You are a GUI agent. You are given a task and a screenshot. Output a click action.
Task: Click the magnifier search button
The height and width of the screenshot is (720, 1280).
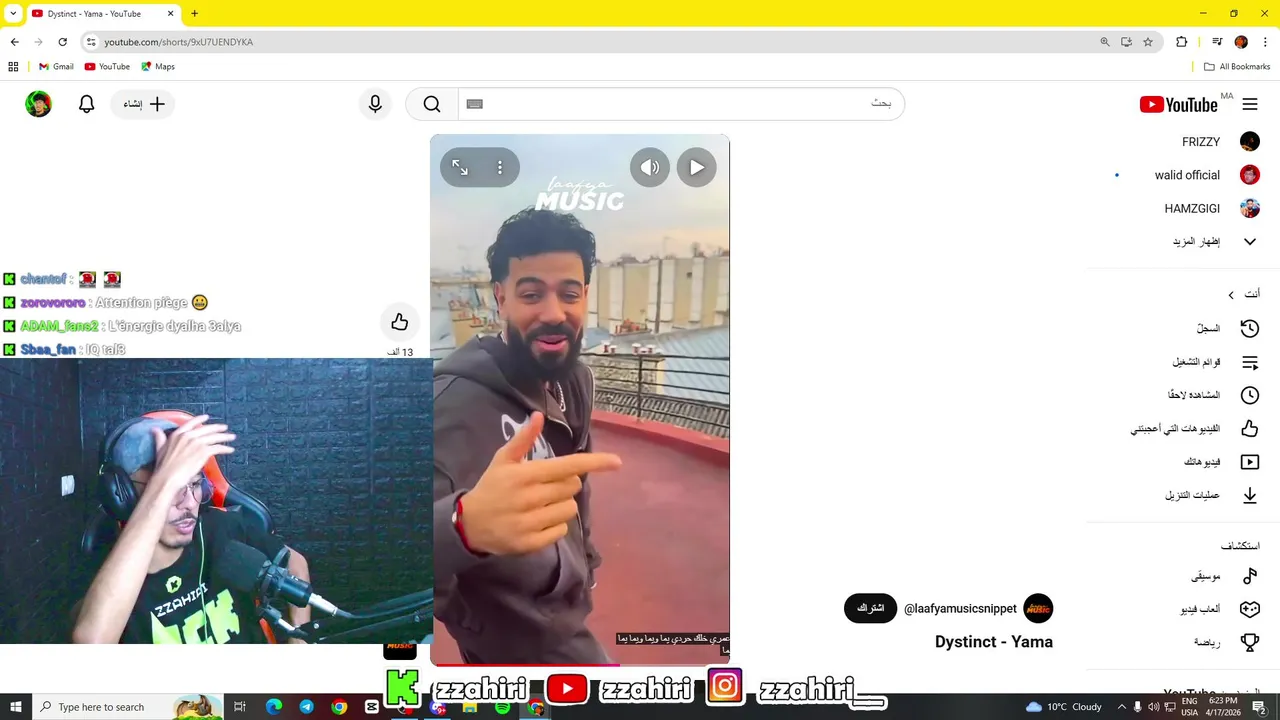pos(432,104)
